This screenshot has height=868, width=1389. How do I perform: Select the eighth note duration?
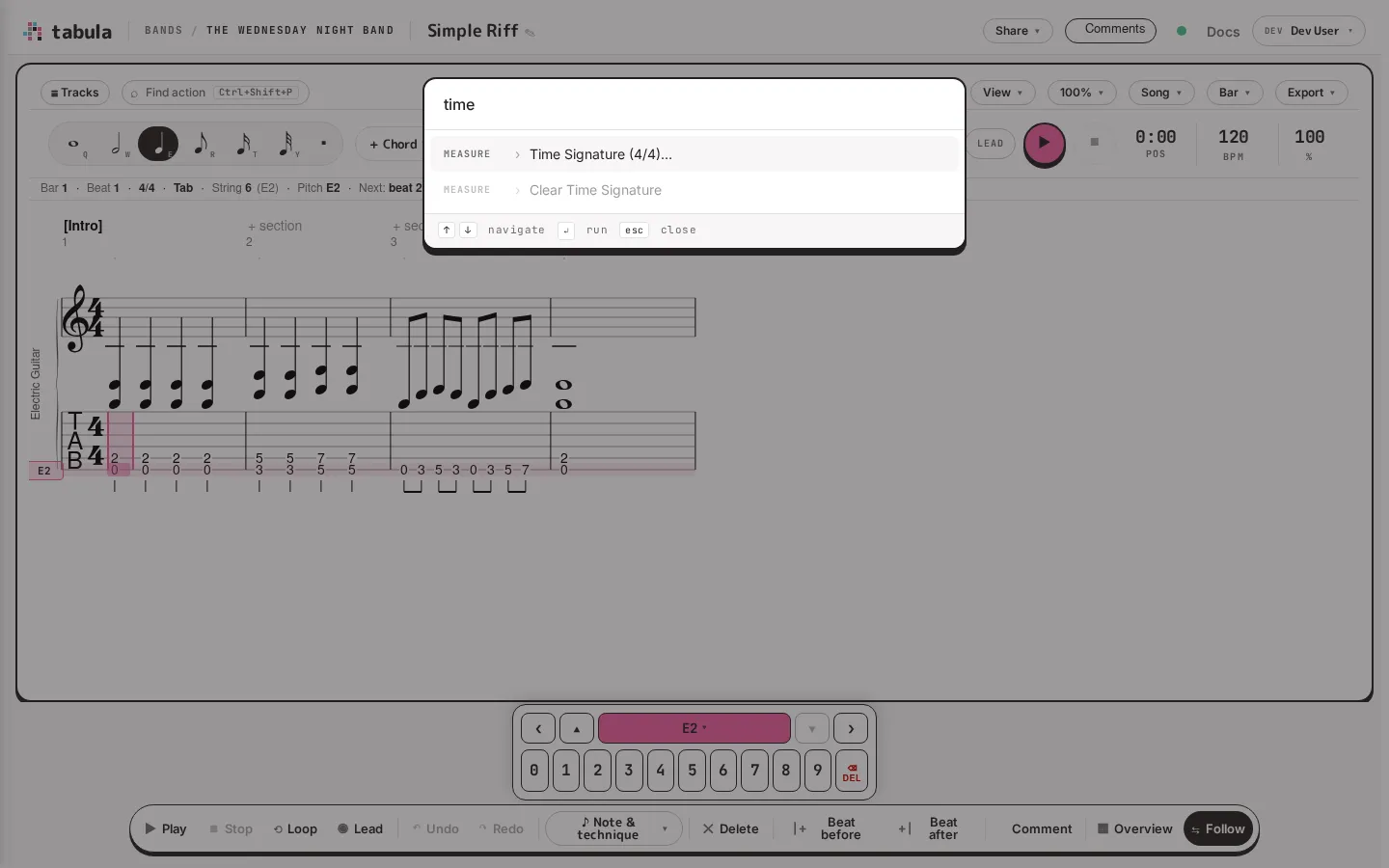(x=201, y=145)
